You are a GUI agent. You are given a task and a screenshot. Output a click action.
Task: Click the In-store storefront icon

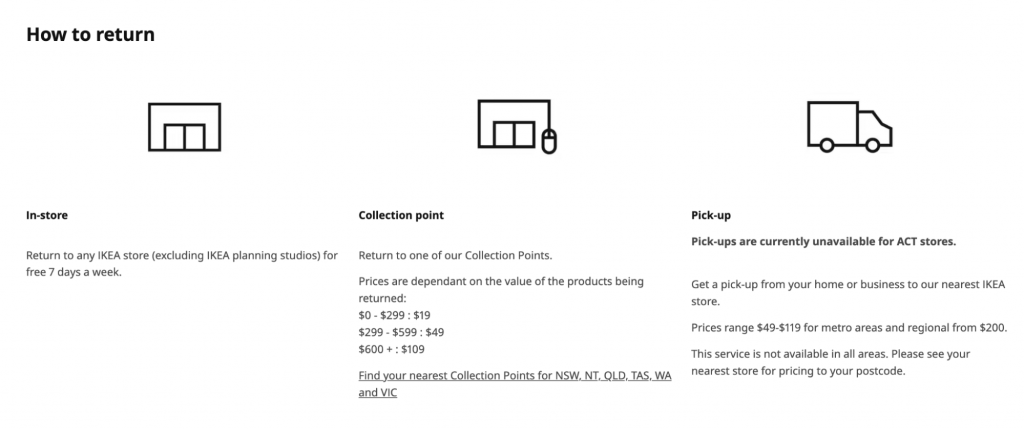pyautogui.click(x=184, y=126)
